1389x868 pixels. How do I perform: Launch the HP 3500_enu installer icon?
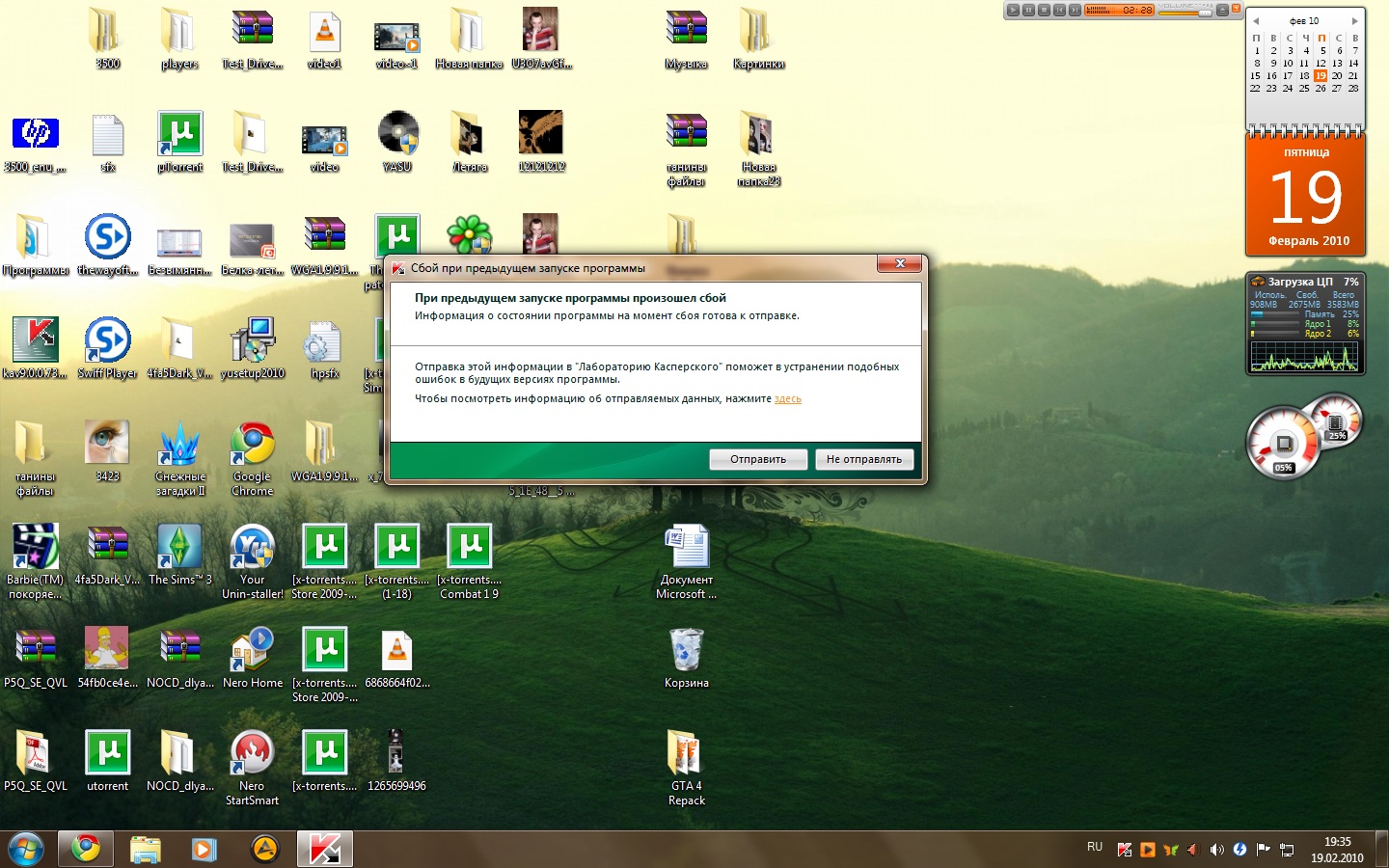coord(36,142)
